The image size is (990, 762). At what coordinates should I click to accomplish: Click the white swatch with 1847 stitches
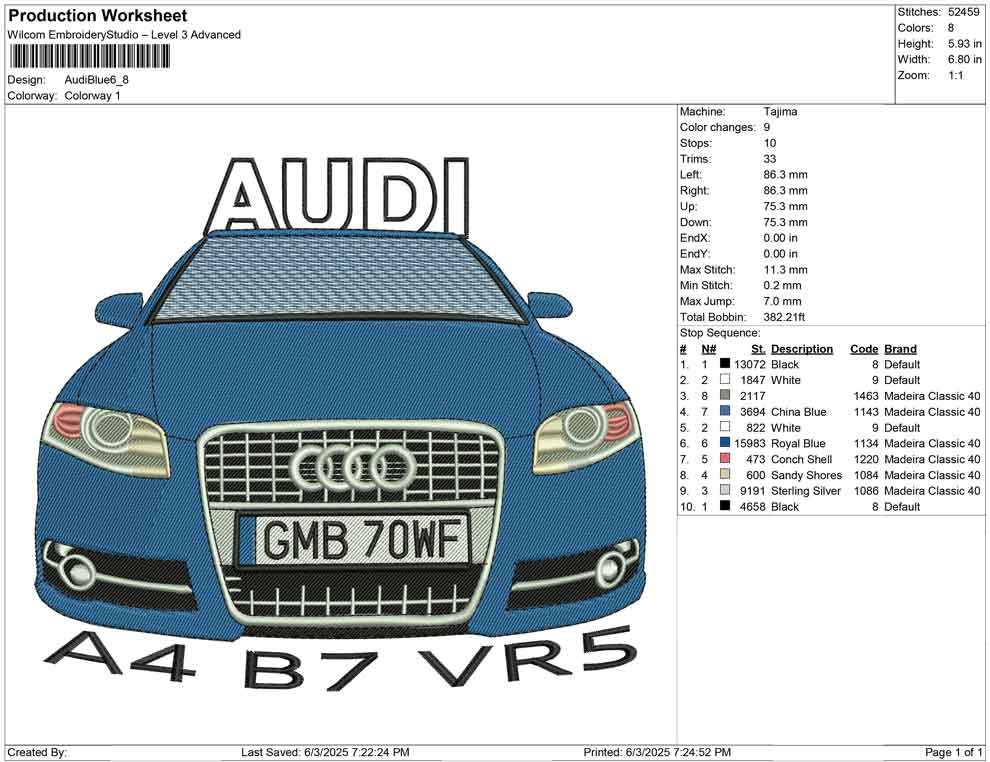point(725,379)
